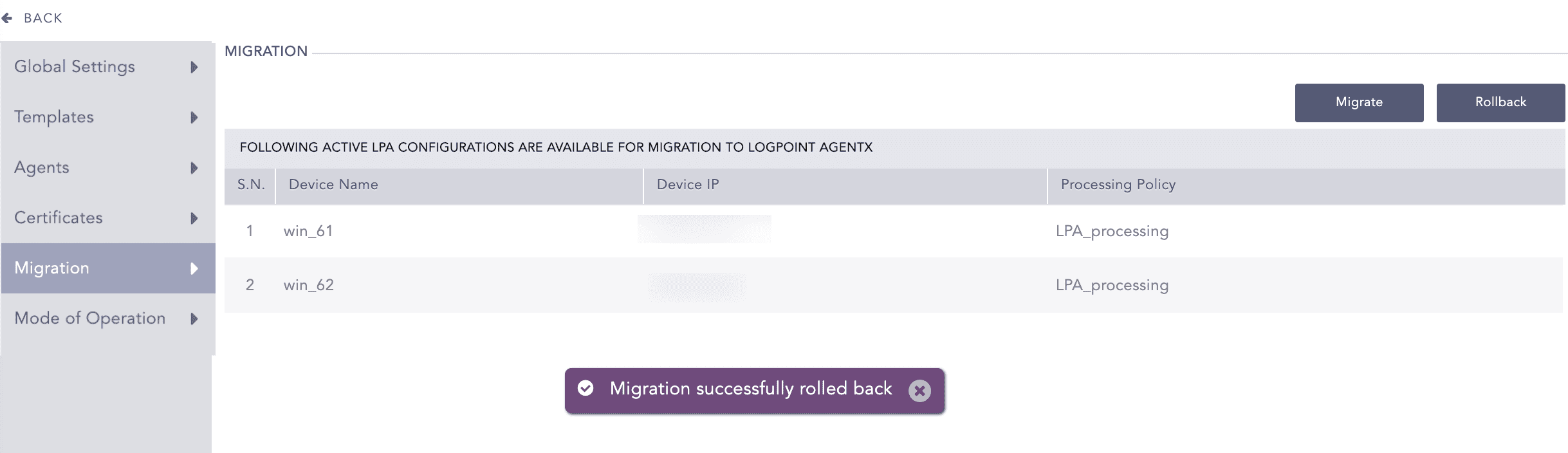The width and height of the screenshot is (1568, 453).
Task: Click the Device Name column header
Action: tap(333, 185)
